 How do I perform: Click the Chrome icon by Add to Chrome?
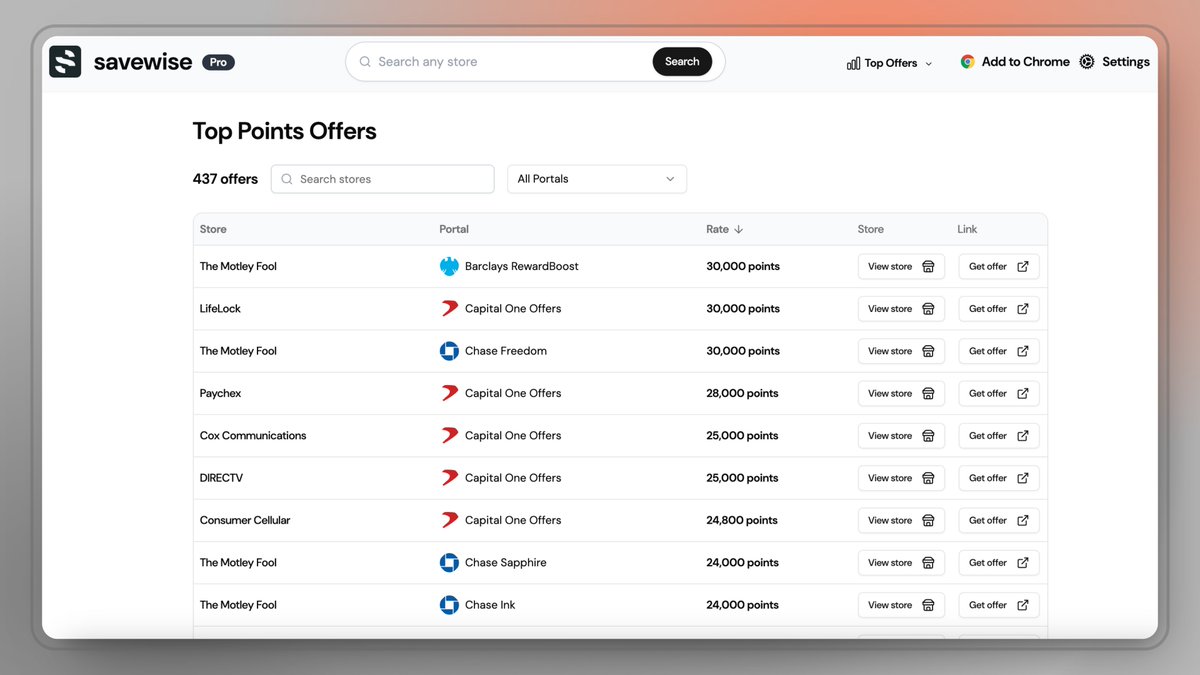click(967, 62)
